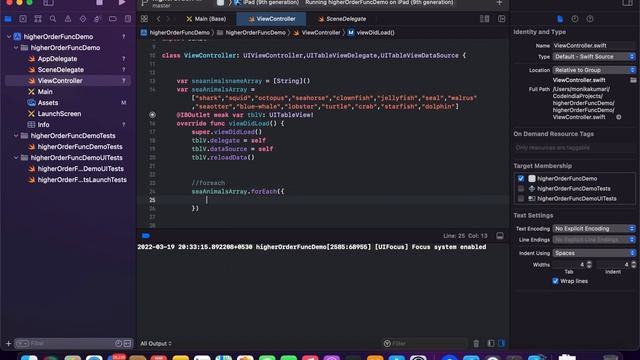Show recently modified files filter
640x360 pixels.
(x=118, y=344)
